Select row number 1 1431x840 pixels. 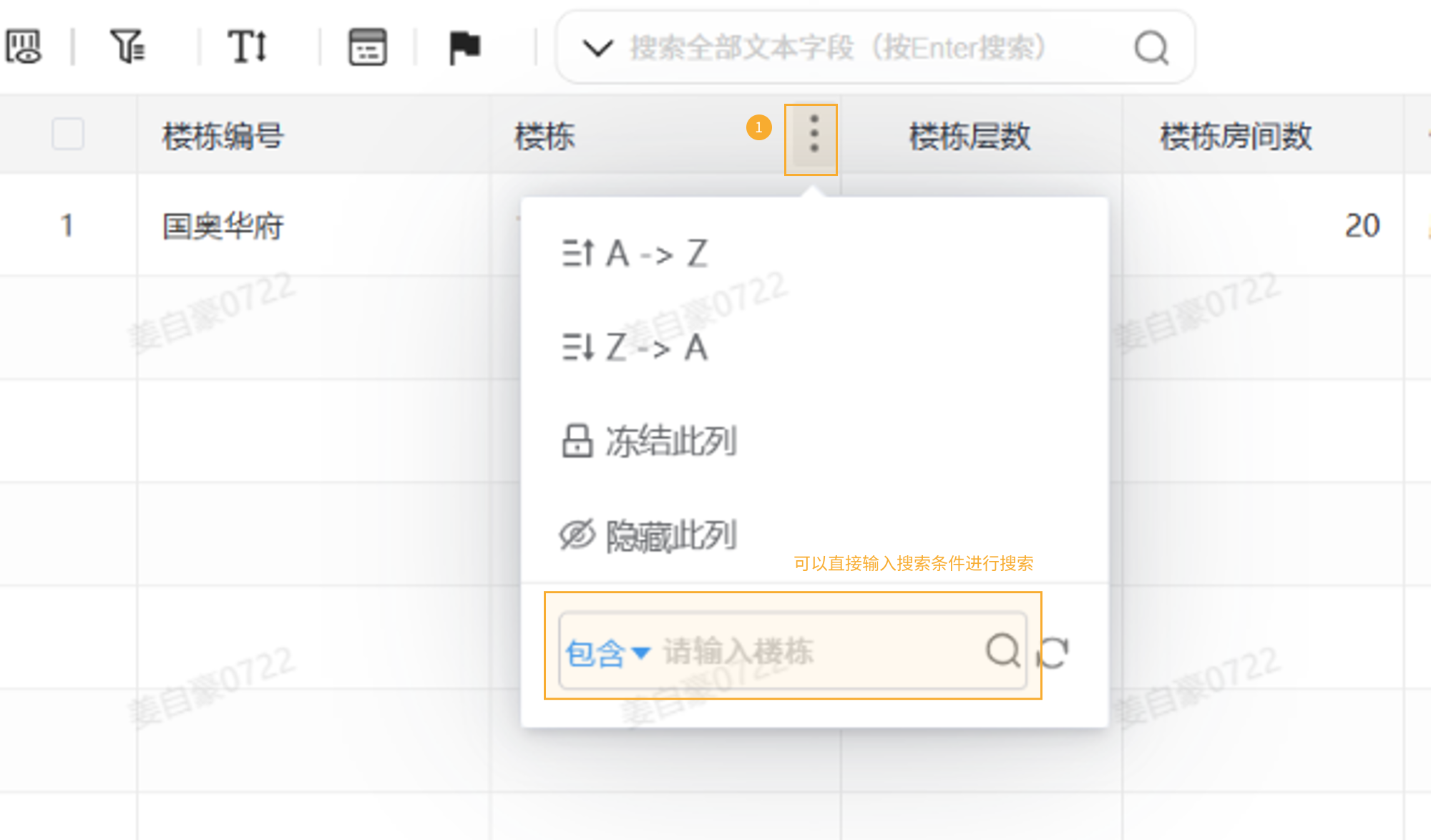[x=67, y=225]
